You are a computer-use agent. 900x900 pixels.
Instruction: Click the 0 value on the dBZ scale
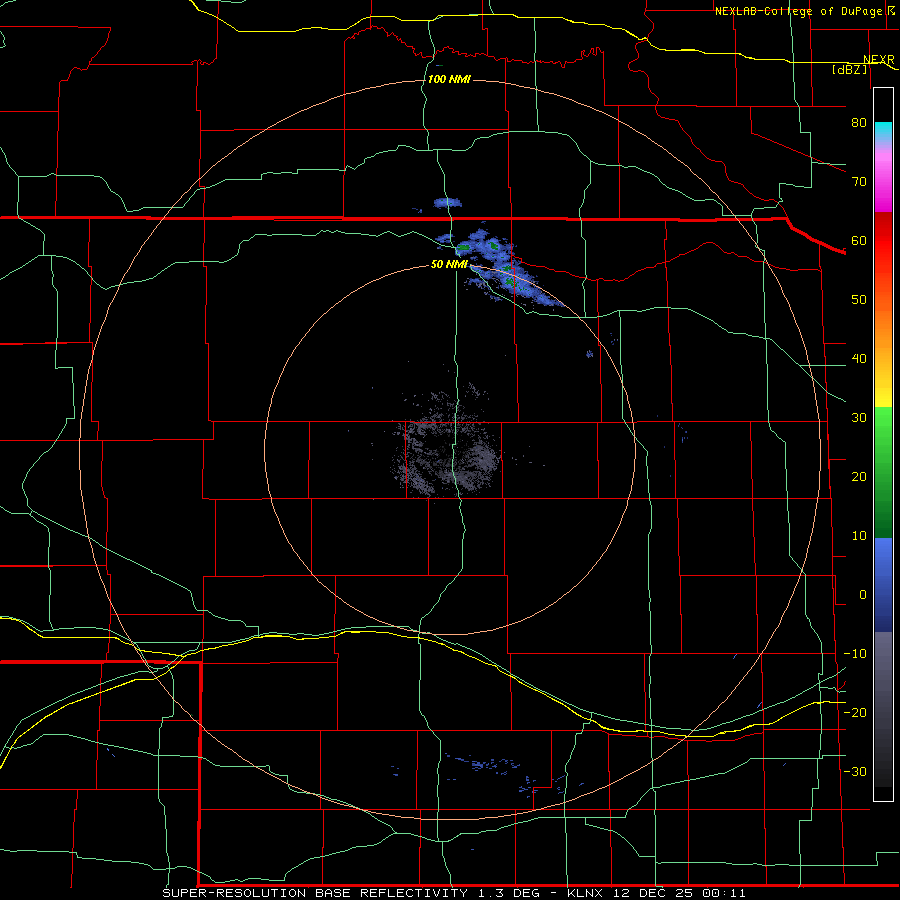click(x=863, y=595)
